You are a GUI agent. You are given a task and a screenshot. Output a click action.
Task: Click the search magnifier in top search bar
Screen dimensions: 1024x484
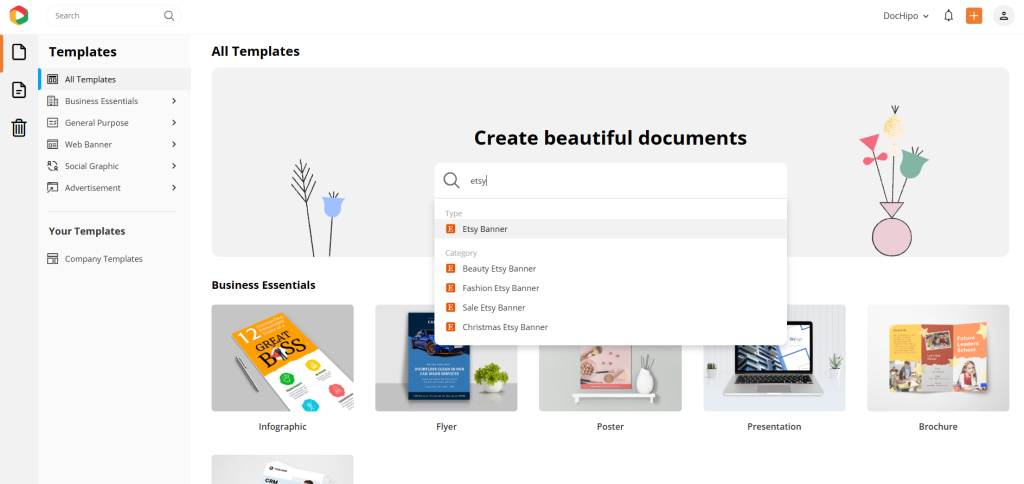[169, 16]
